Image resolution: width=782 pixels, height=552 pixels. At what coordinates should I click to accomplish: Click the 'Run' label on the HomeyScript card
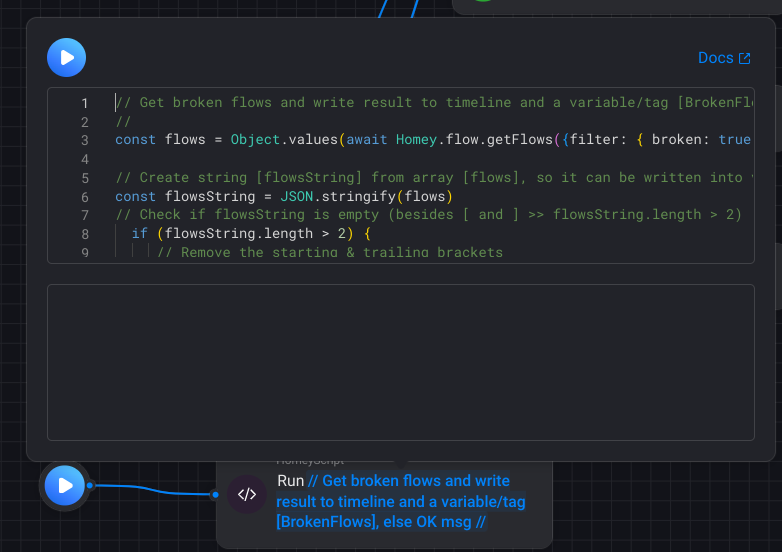[290, 481]
